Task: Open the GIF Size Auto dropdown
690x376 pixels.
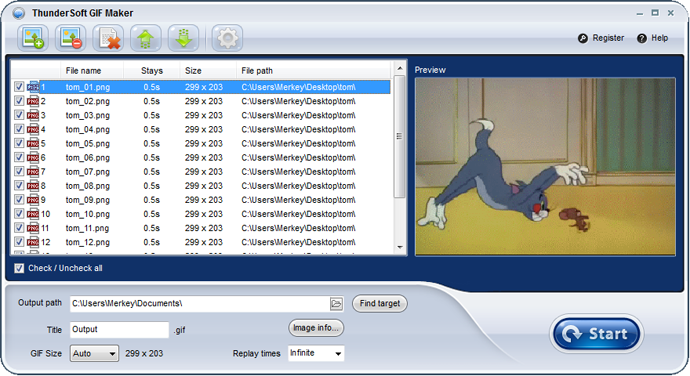Action: tap(94, 353)
